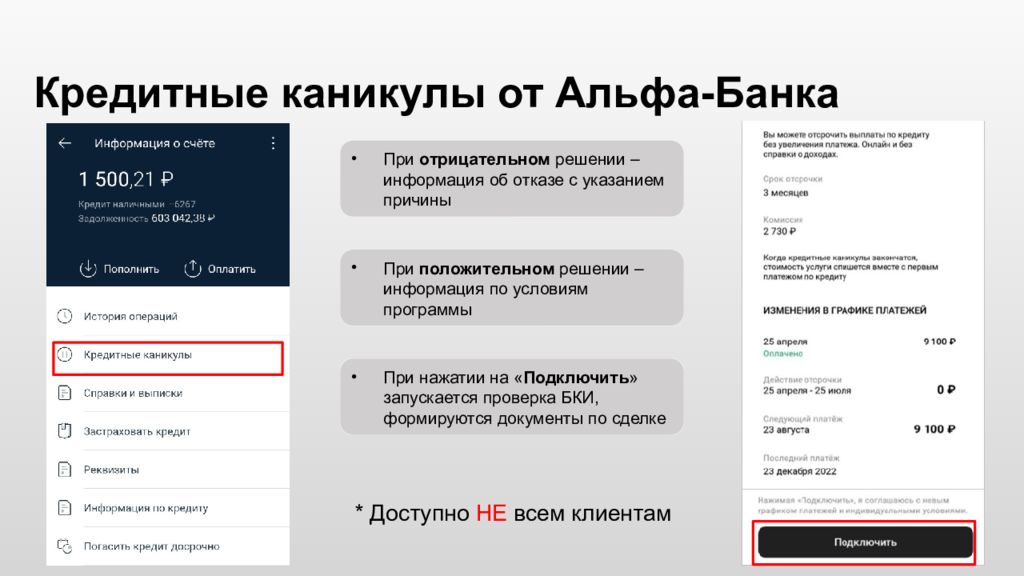The width and height of the screenshot is (1024, 576).
Task: Tap the Оплатить upload icon
Action: coord(193,268)
